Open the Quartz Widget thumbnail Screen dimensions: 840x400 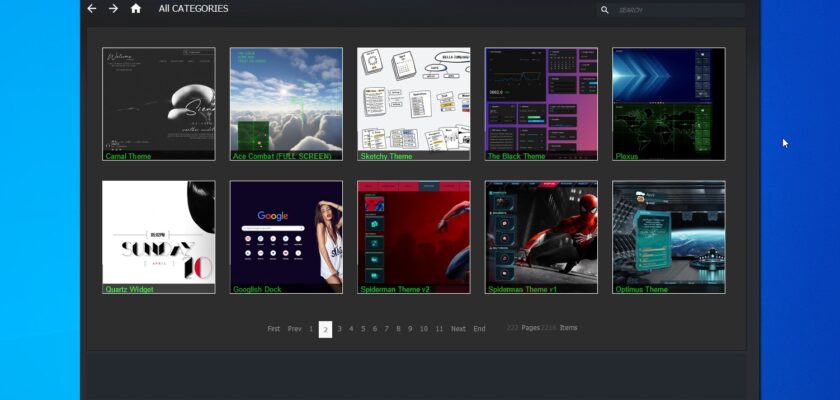158,236
